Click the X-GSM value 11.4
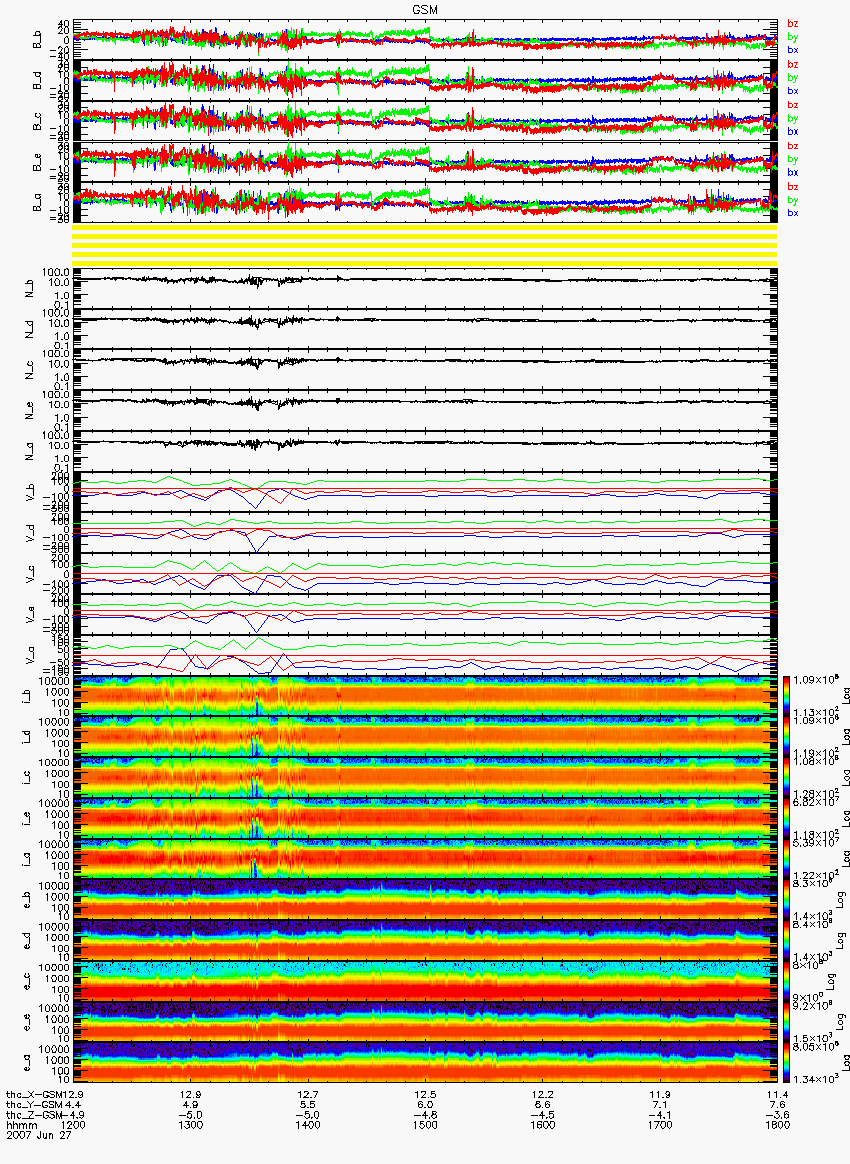Image resolution: width=850 pixels, height=1164 pixels. click(x=777, y=1095)
